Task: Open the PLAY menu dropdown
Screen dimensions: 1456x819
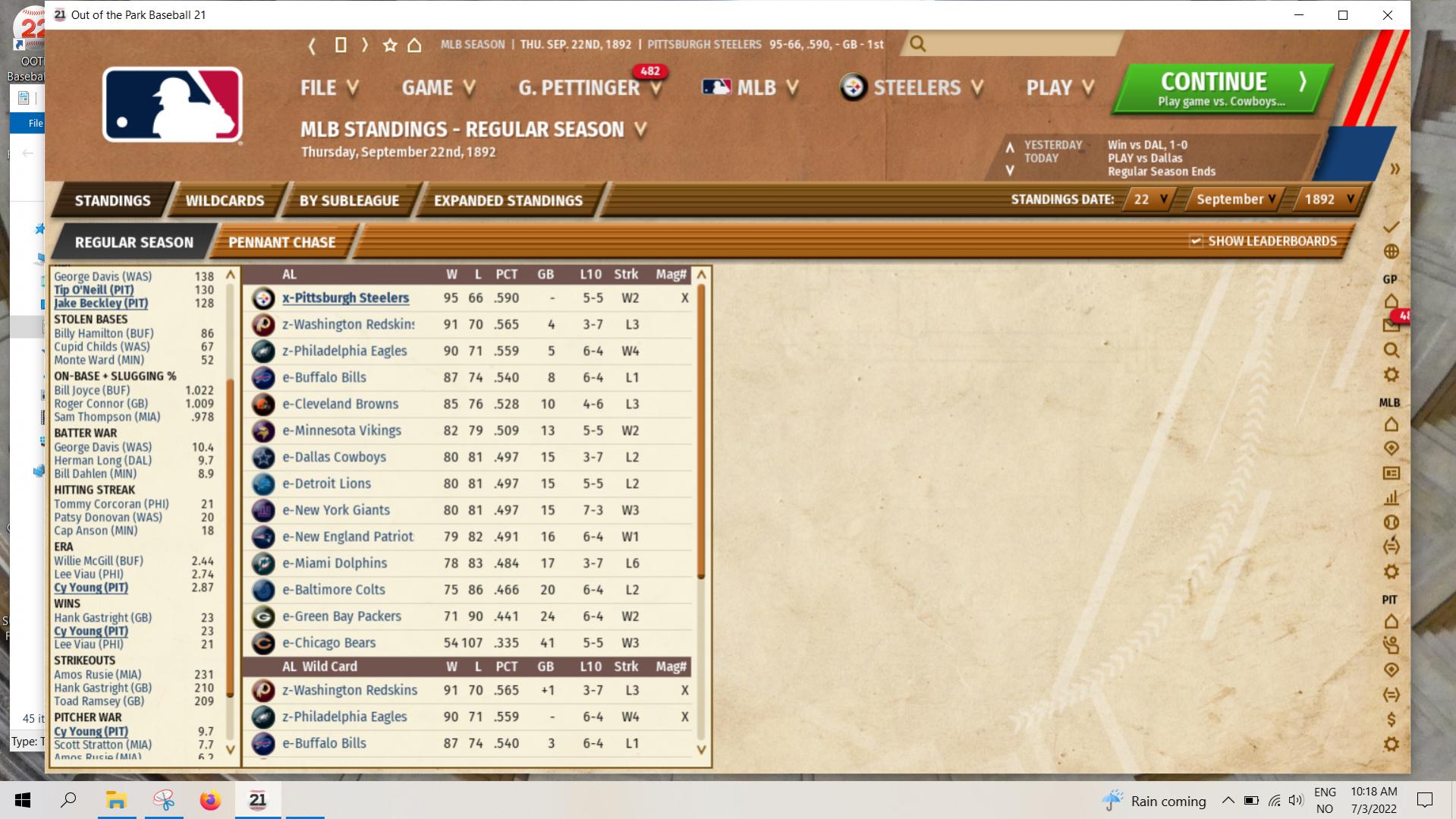Action: click(x=1060, y=88)
